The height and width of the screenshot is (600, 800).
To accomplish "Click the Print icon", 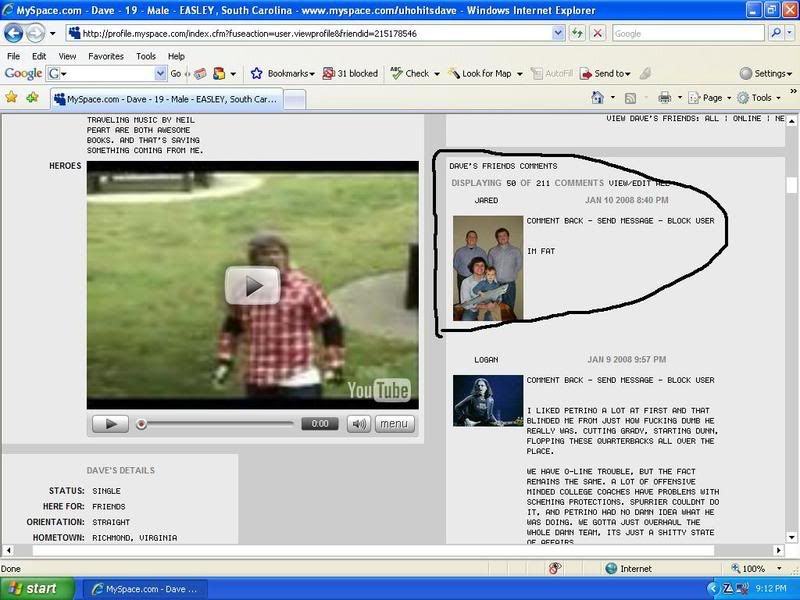I will pos(664,97).
